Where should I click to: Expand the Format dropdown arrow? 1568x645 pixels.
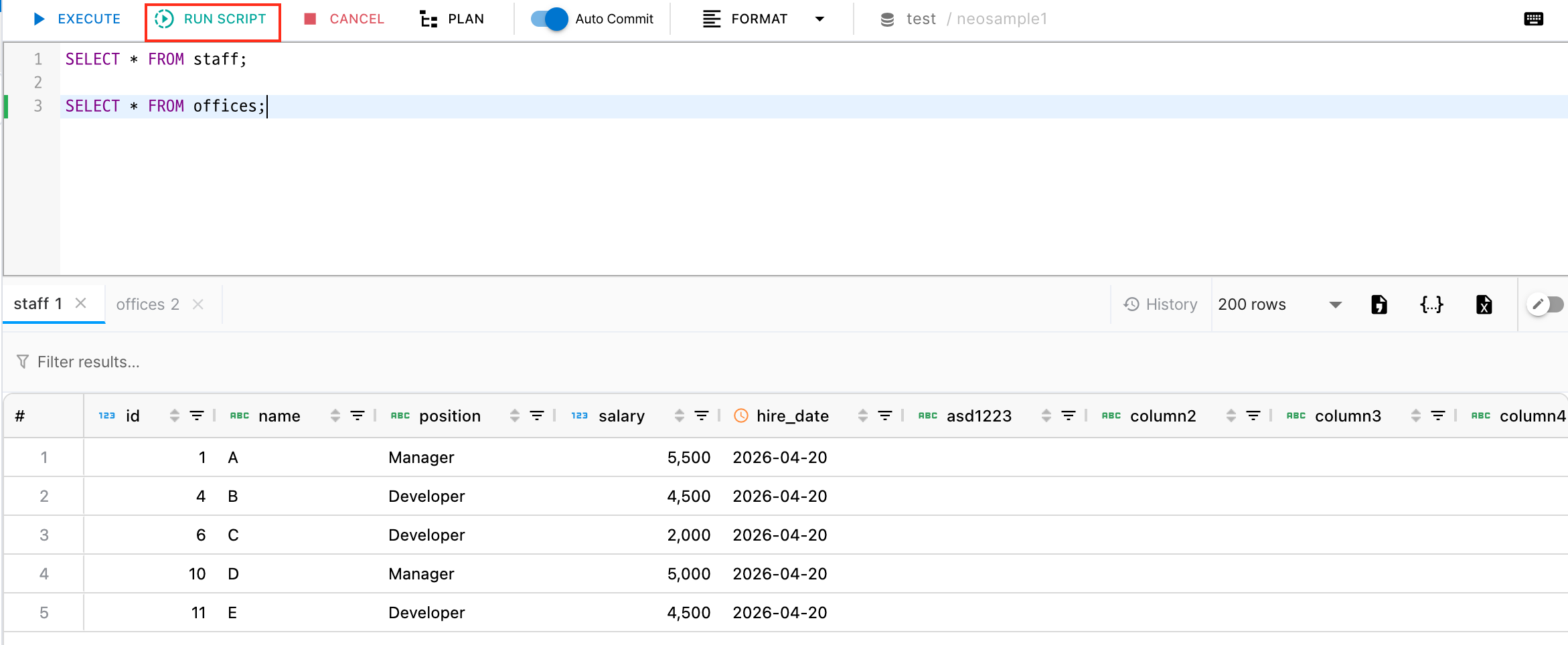point(819,19)
